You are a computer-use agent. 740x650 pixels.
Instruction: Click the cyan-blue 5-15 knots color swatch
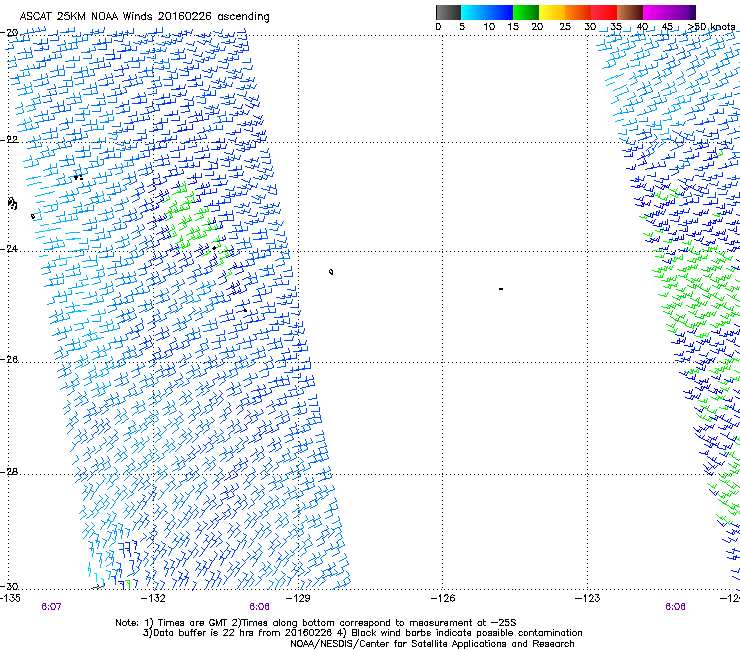(487, 12)
